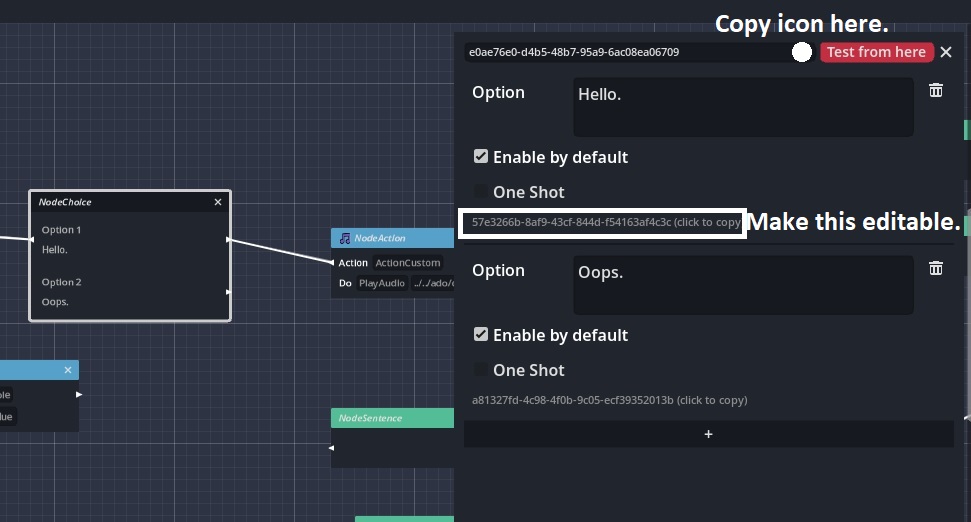Select the NodeChoice node title bar
Image resolution: width=971 pixels, height=522 pixels.
[130, 202]
